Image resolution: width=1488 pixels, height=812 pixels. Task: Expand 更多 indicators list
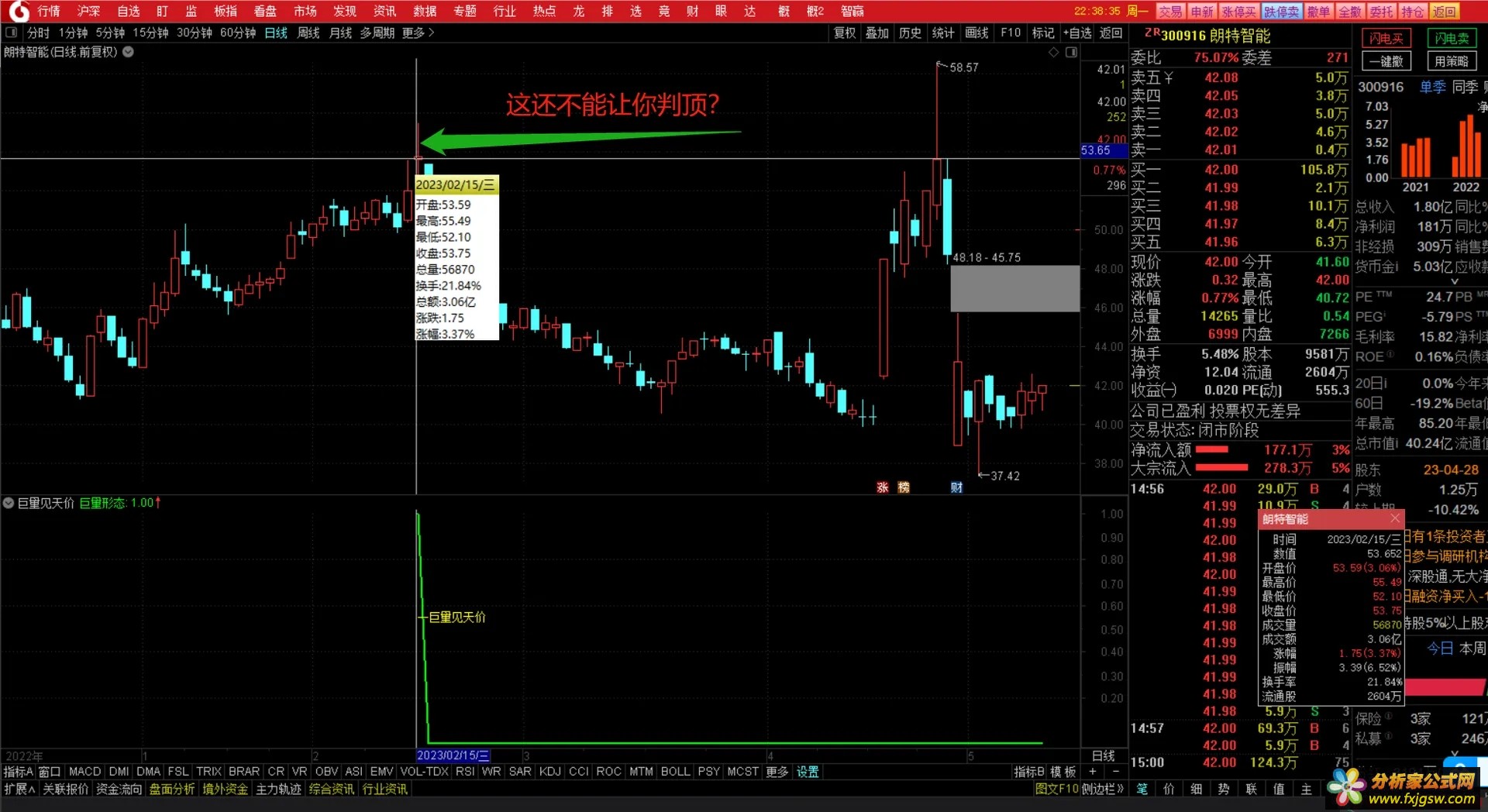pos(777,772)
